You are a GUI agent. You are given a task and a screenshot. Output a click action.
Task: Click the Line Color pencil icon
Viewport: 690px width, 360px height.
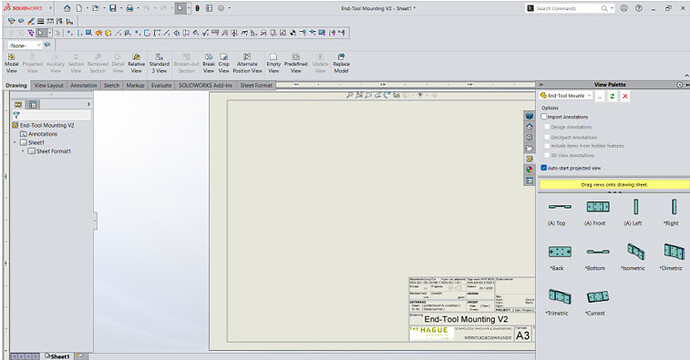[x=31, y=21]
